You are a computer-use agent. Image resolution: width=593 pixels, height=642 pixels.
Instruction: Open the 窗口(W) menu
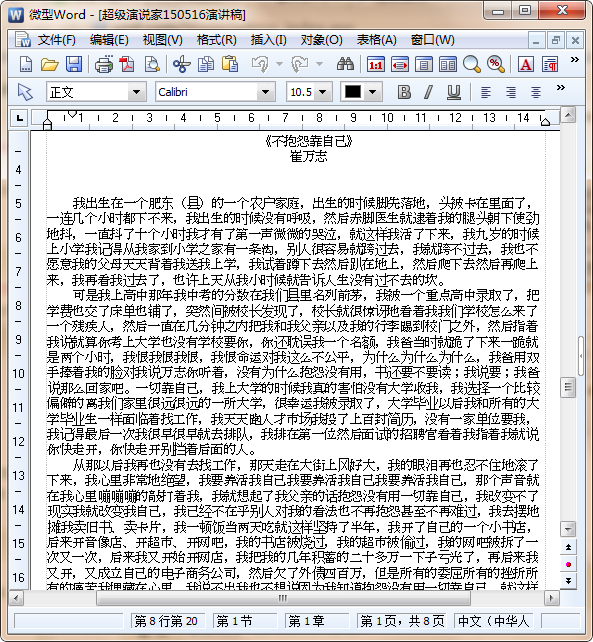click(x=432, y=40)
